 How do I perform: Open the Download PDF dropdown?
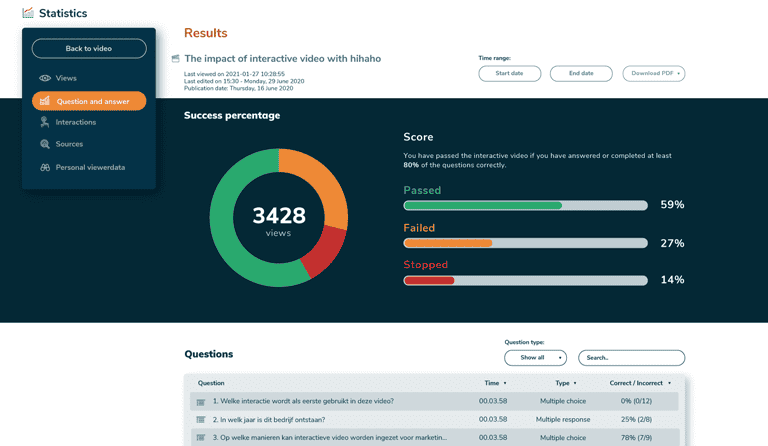click(x=653, y=73)
